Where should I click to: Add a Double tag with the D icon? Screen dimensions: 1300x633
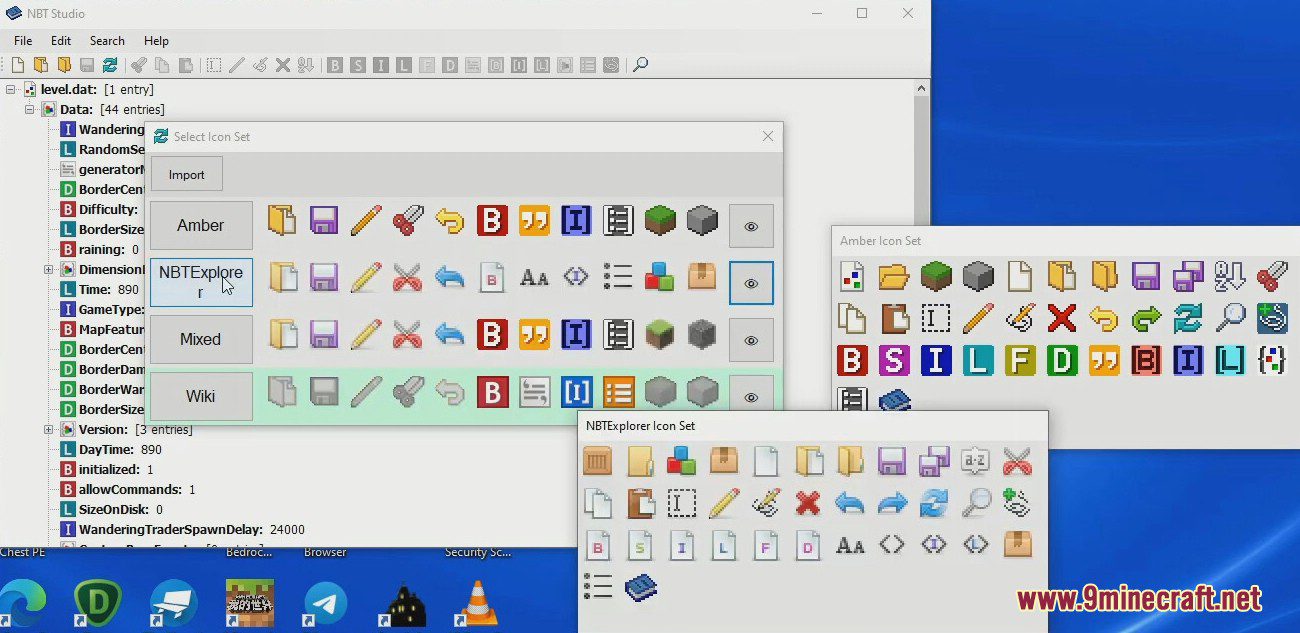click(450, 65)
